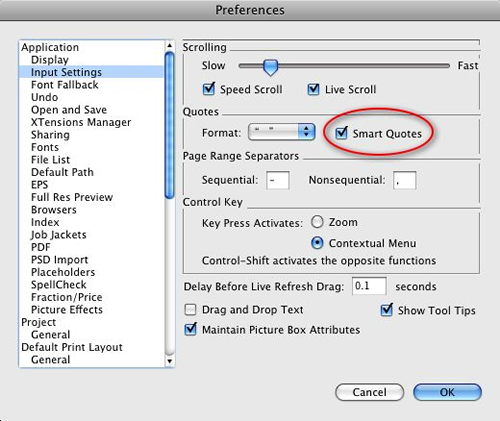The height and width of the screenshot is (421, 500).
Task: Uncheck Show Tool Tips
Action: pyautogui.click(x=387, y=310)
